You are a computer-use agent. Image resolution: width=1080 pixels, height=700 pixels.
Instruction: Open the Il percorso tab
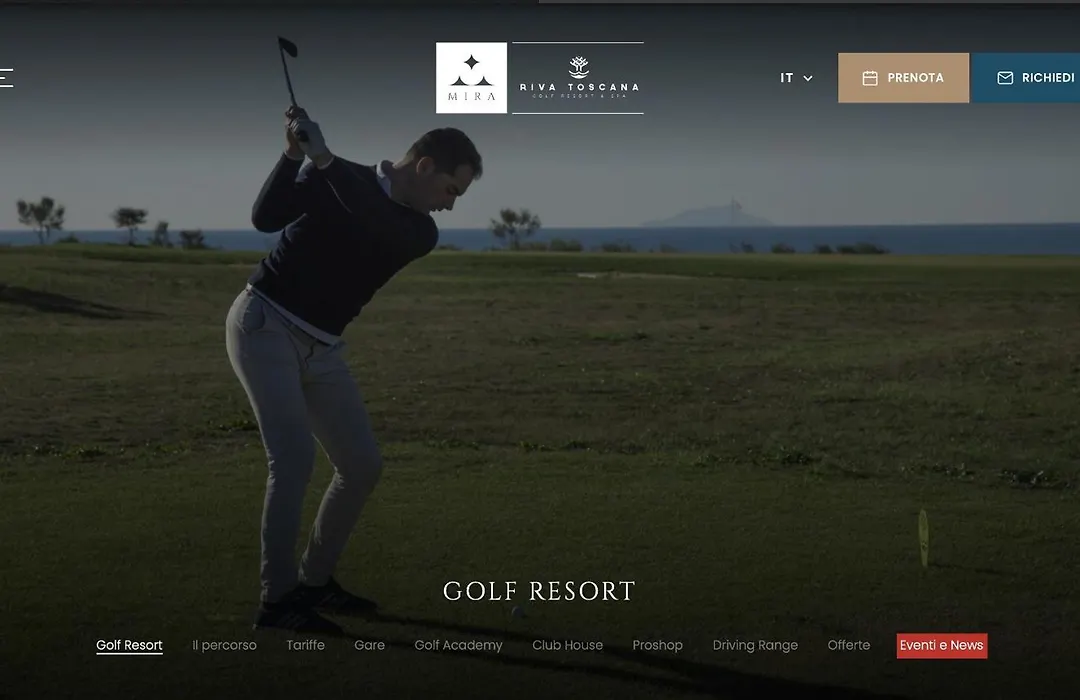tap(224, 646)
